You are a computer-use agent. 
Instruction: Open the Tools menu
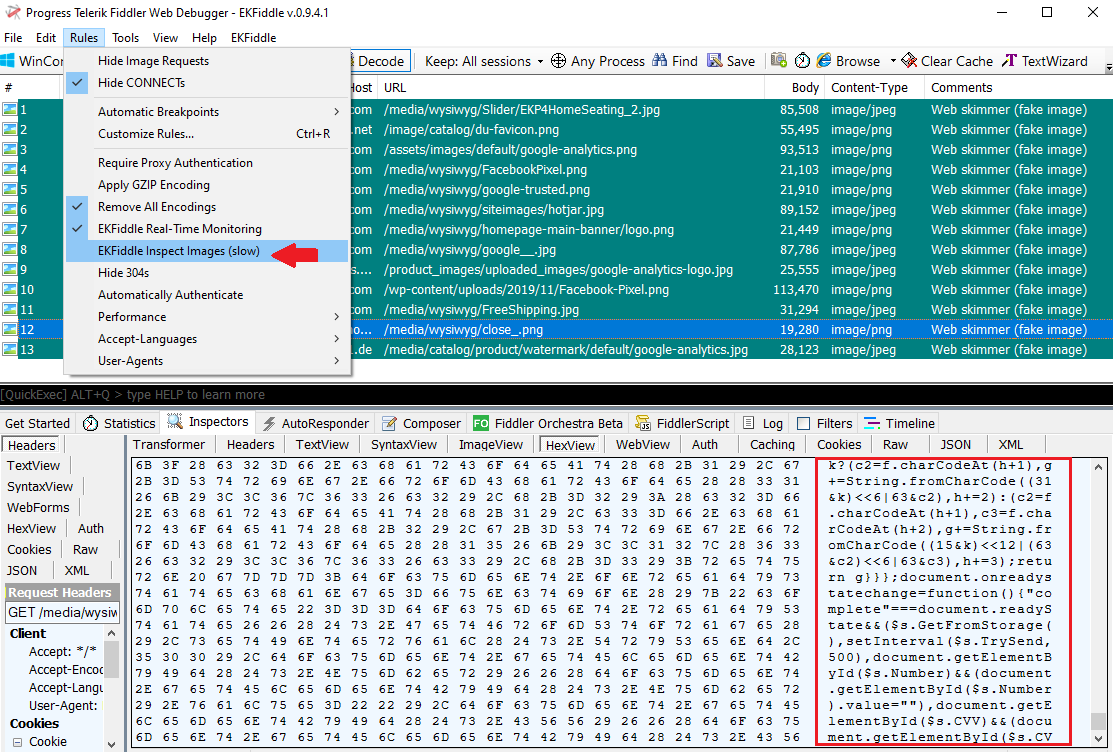(x=125, y=38)
